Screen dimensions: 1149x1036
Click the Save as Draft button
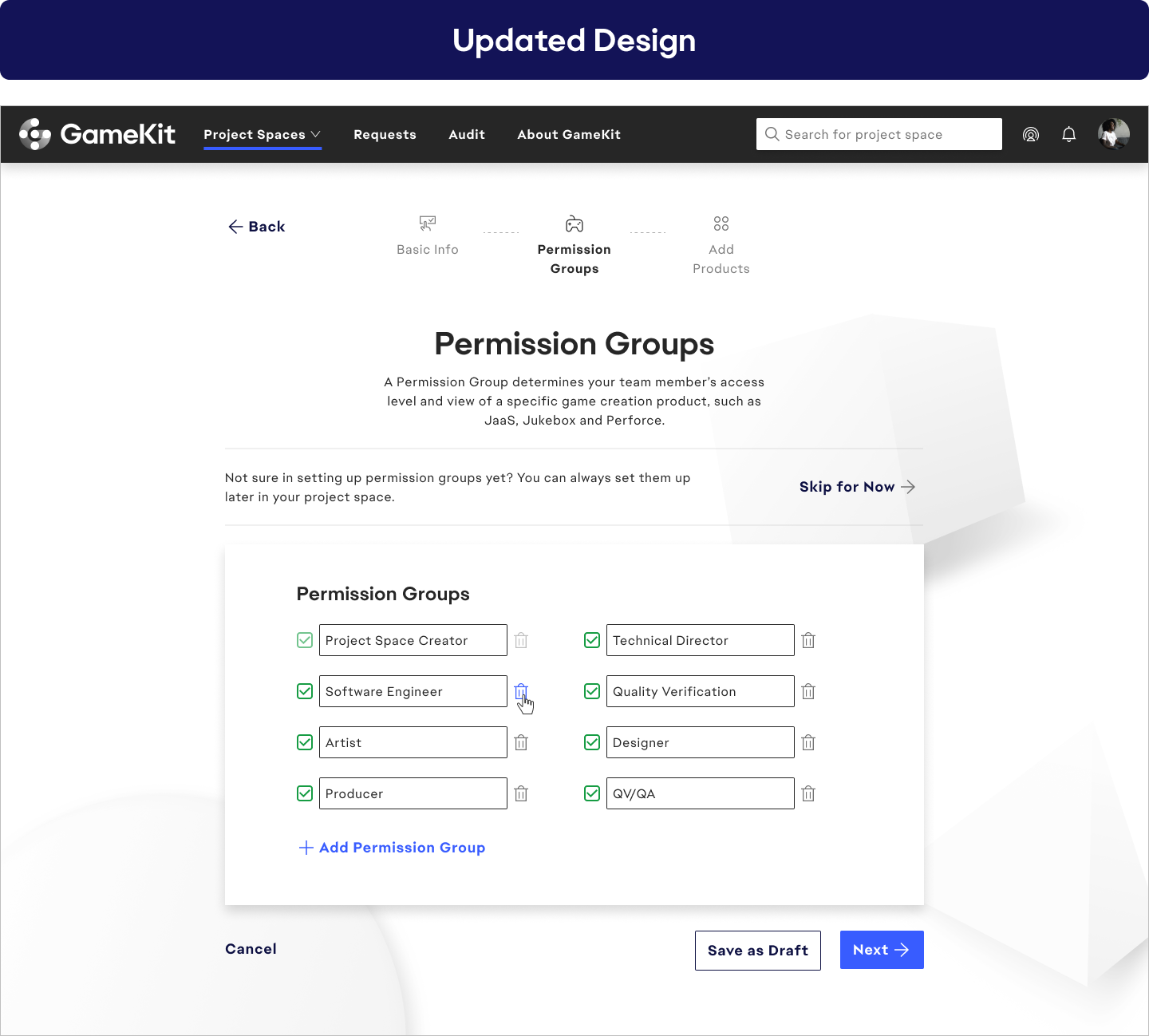[x=758, y=950]
